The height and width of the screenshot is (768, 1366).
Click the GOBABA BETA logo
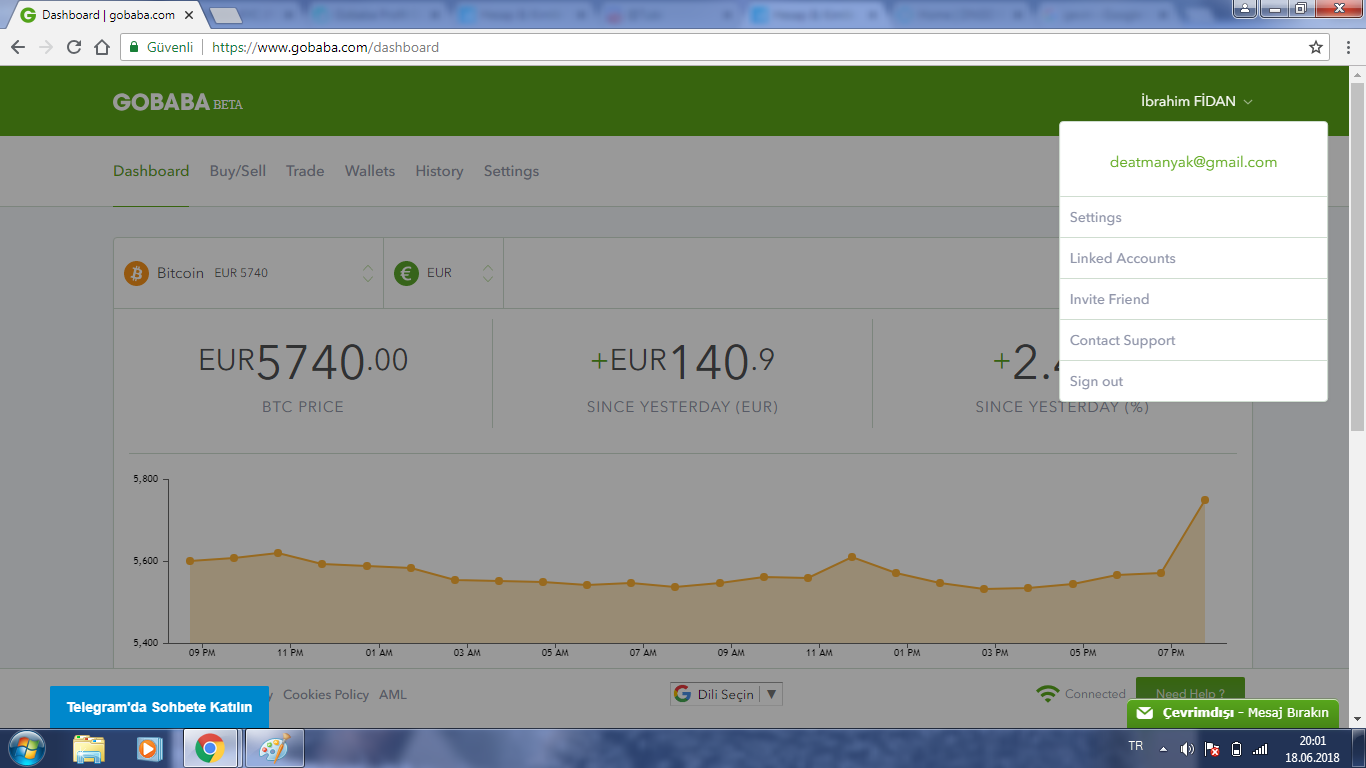(178, 102)
